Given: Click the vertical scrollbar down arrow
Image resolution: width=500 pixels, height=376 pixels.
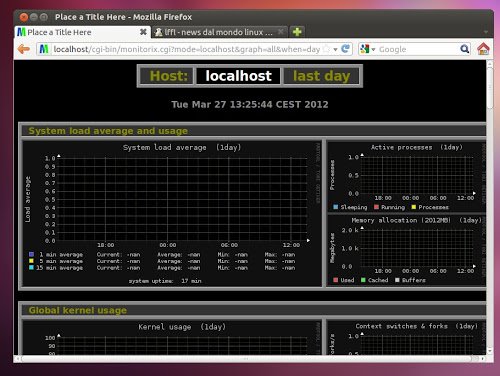Looking at the screenshot, I should 489,351.
